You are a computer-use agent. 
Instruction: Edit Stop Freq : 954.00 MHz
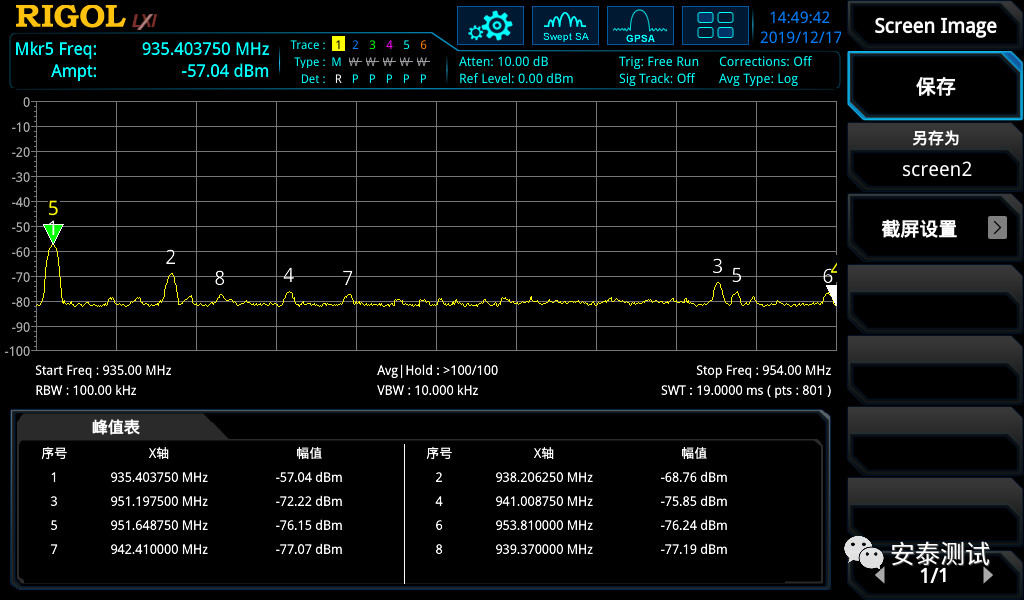763,370
